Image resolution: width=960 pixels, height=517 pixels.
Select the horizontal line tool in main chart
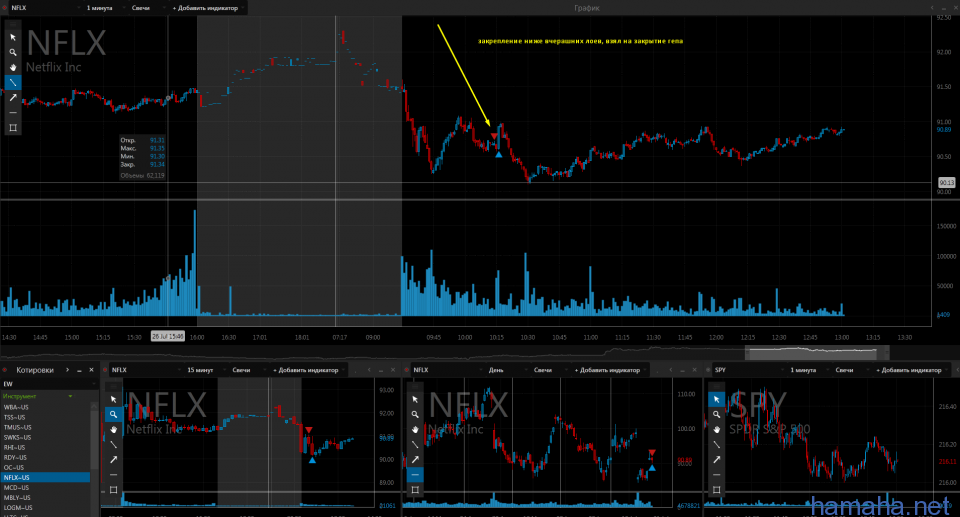pyautogui.click(x=13, y=112)
